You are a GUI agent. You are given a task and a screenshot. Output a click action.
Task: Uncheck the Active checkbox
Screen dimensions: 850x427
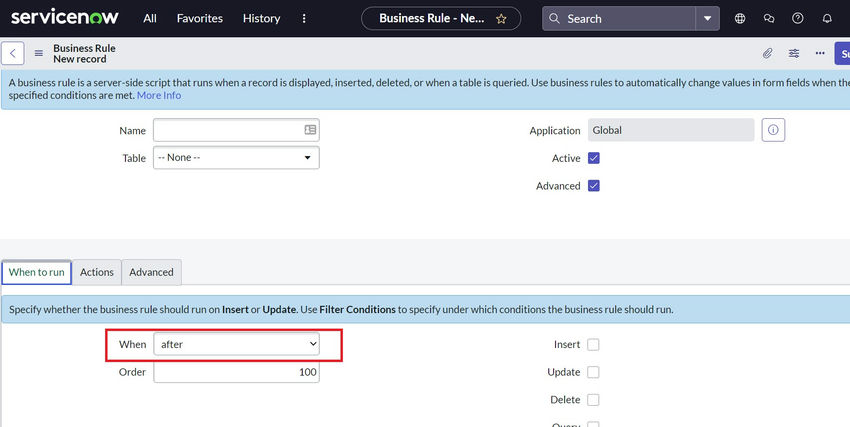click(x=594, y=158)
